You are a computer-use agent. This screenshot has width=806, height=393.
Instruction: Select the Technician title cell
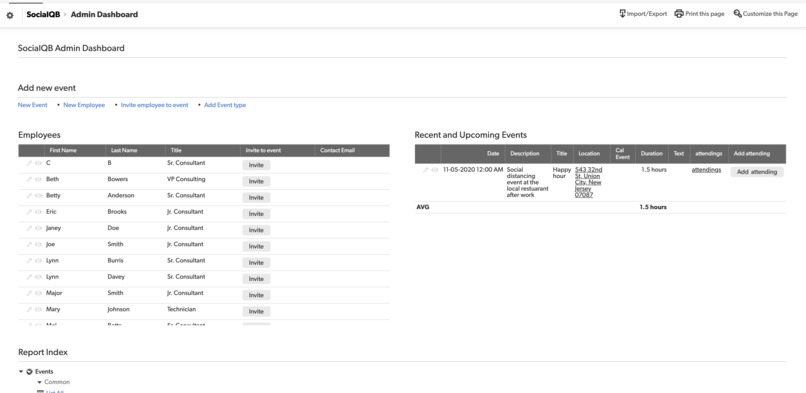pos(180,309)
